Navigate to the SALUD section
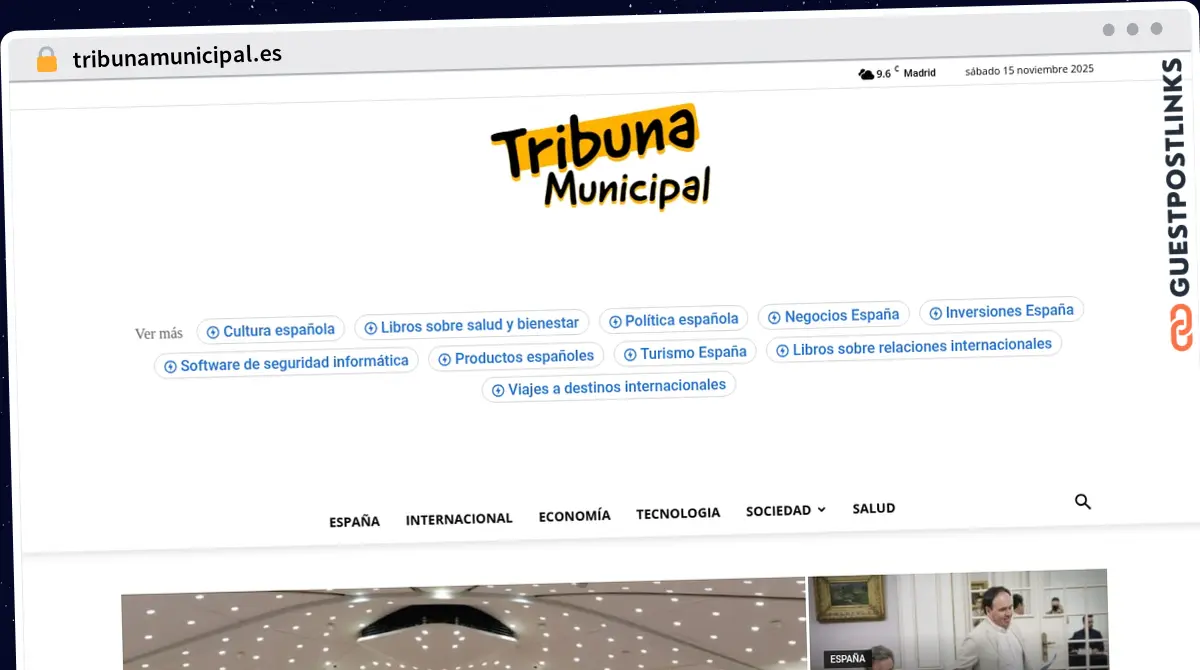Viewport: 1200px width, 670px height. [874, 508]
